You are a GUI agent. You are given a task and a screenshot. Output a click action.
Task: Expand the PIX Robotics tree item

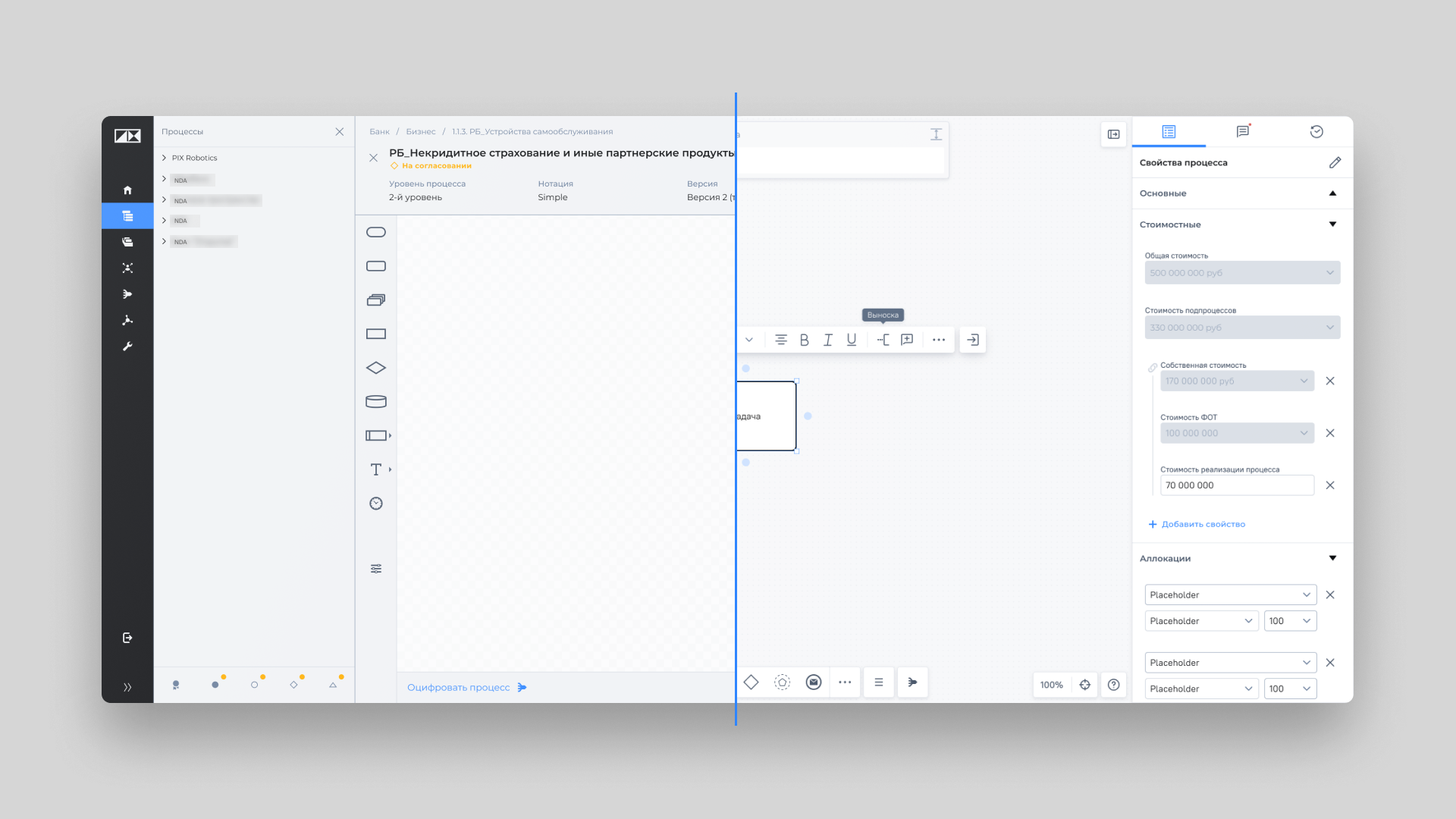pos(164,158)
